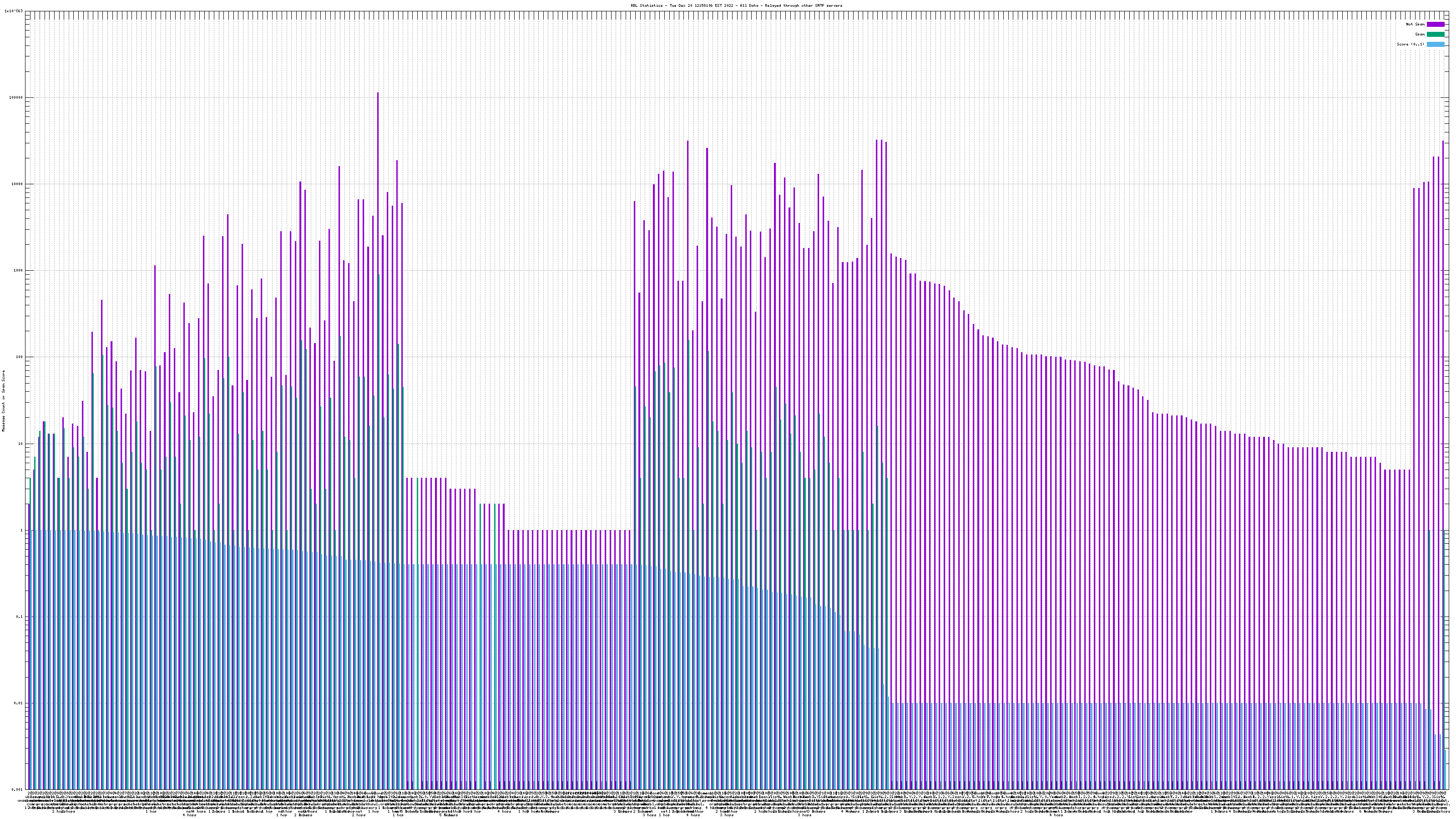Click the "Score (0..1)" legend label text
The height and width of the screenshot is (819, 1456).
click(x=1410, y=44)
